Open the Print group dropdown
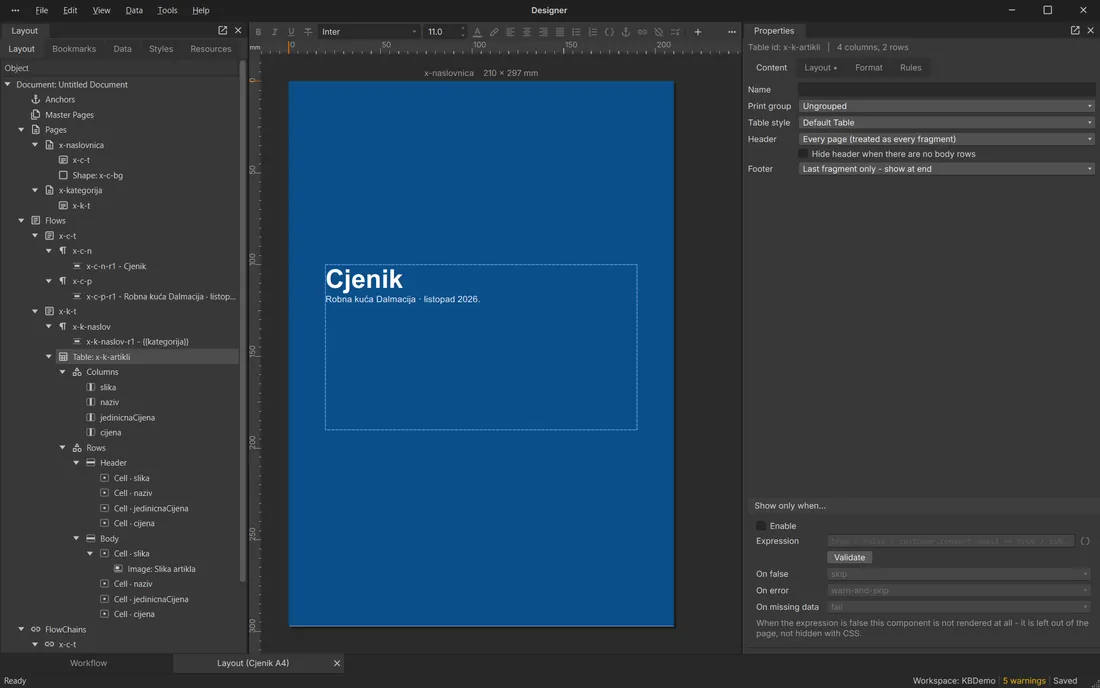 (x=946, y=106)
